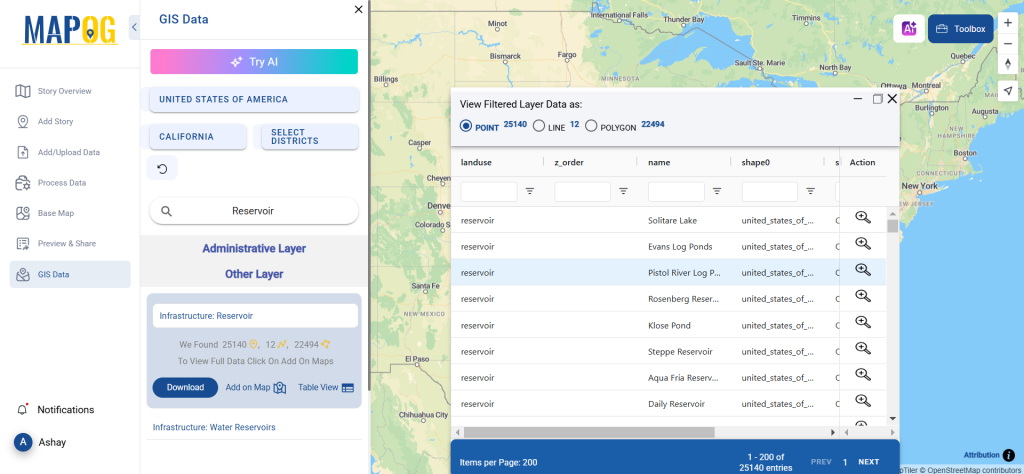Zoom to Solitare Lake using magnifier icon

862,218
